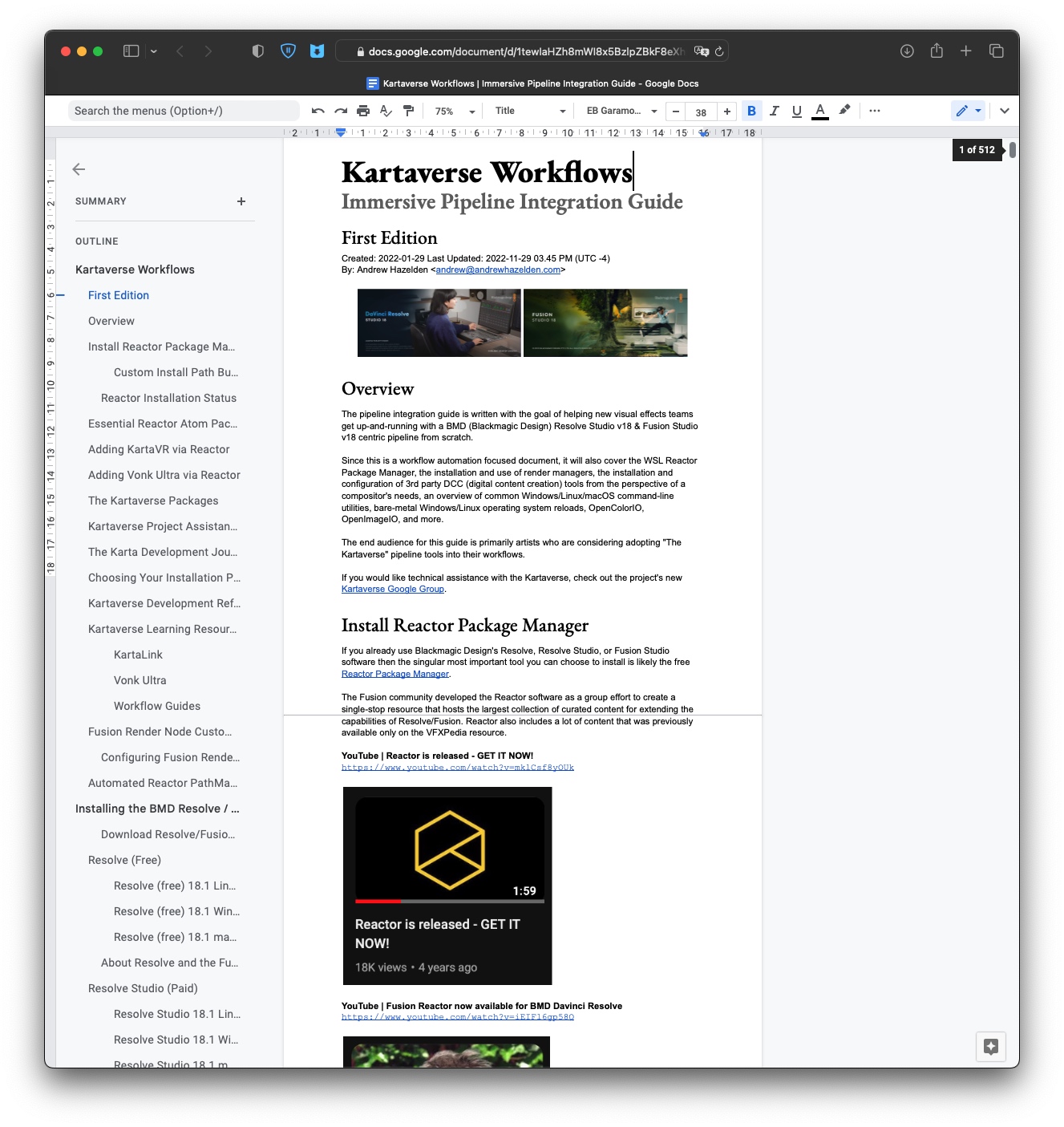Screen dimensions: 1064x1127
Task: Show Safari tab overview icon
Action: [x=997, y=51]
